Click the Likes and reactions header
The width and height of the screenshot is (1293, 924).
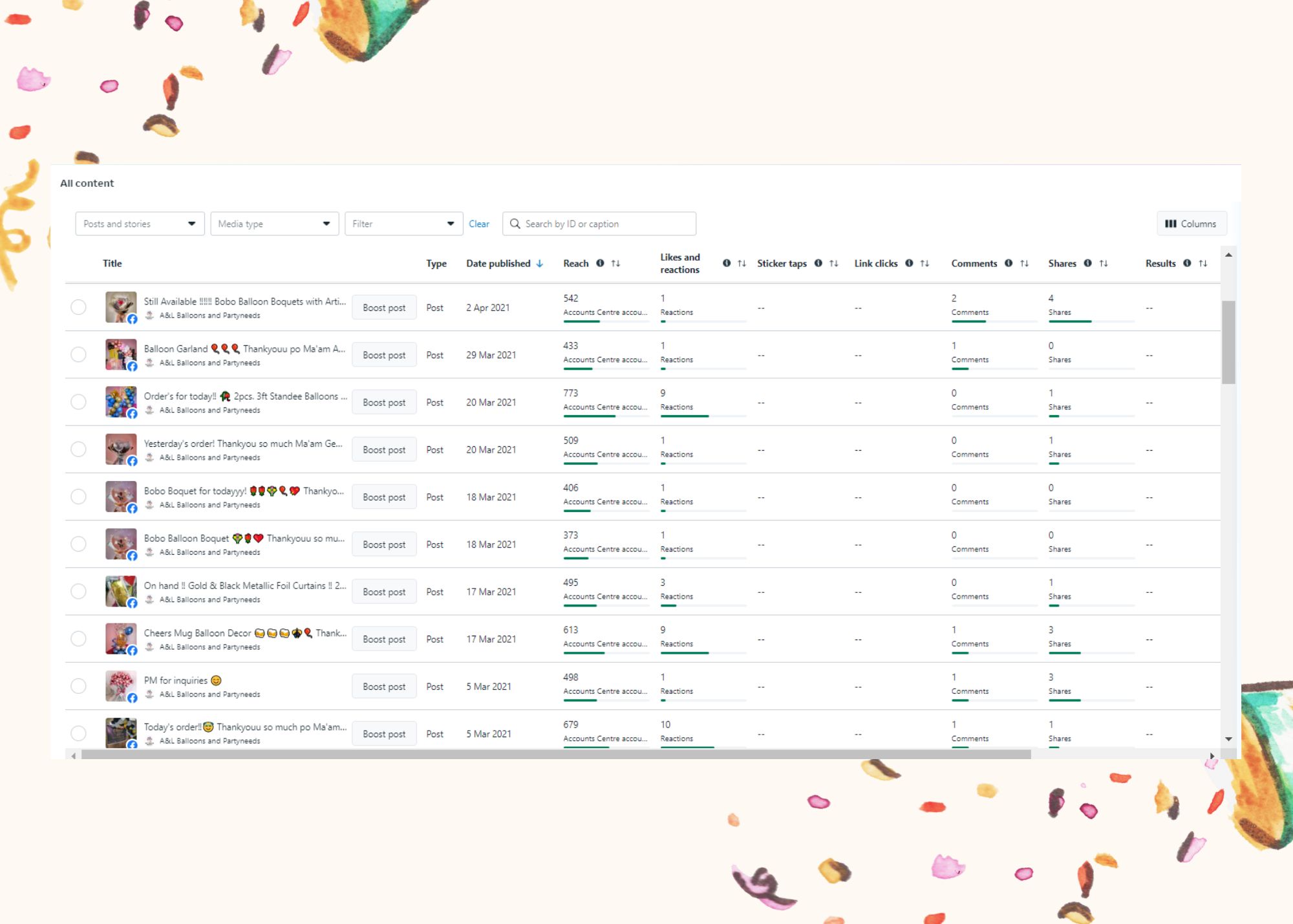[x=679, y=263]
